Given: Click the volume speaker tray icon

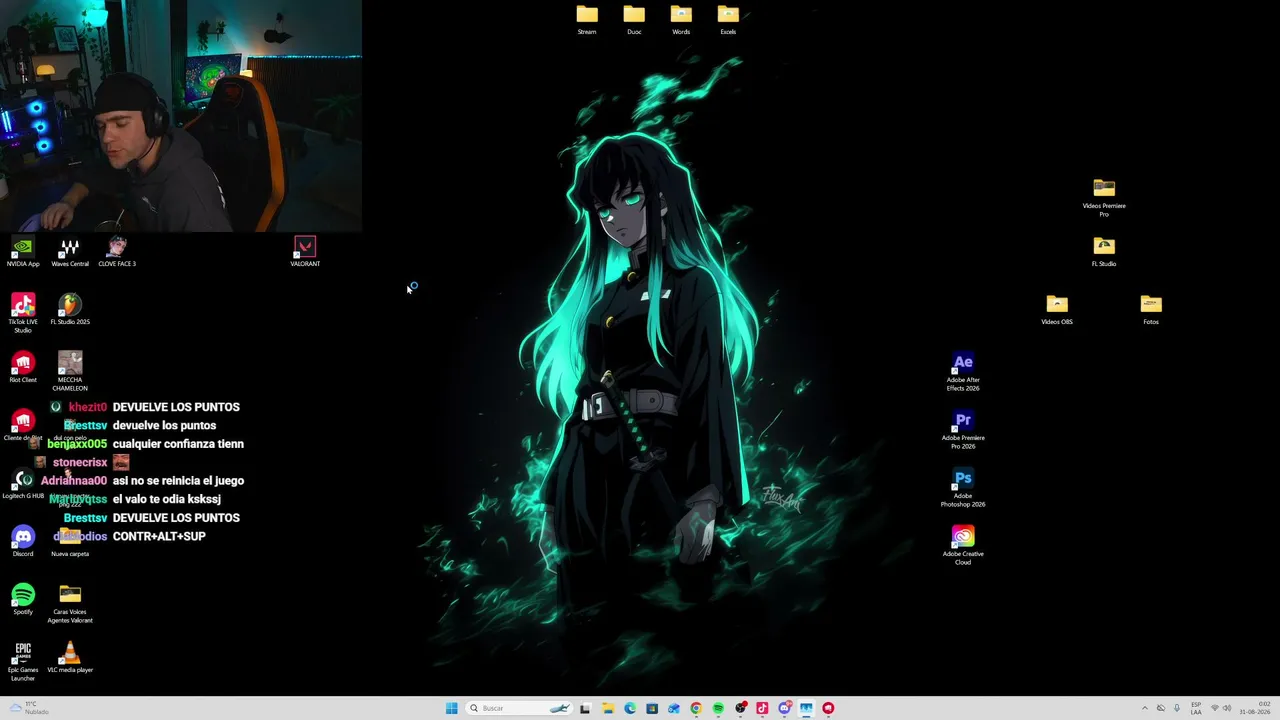Looking at the screenshot, I should pos(1227,708).
